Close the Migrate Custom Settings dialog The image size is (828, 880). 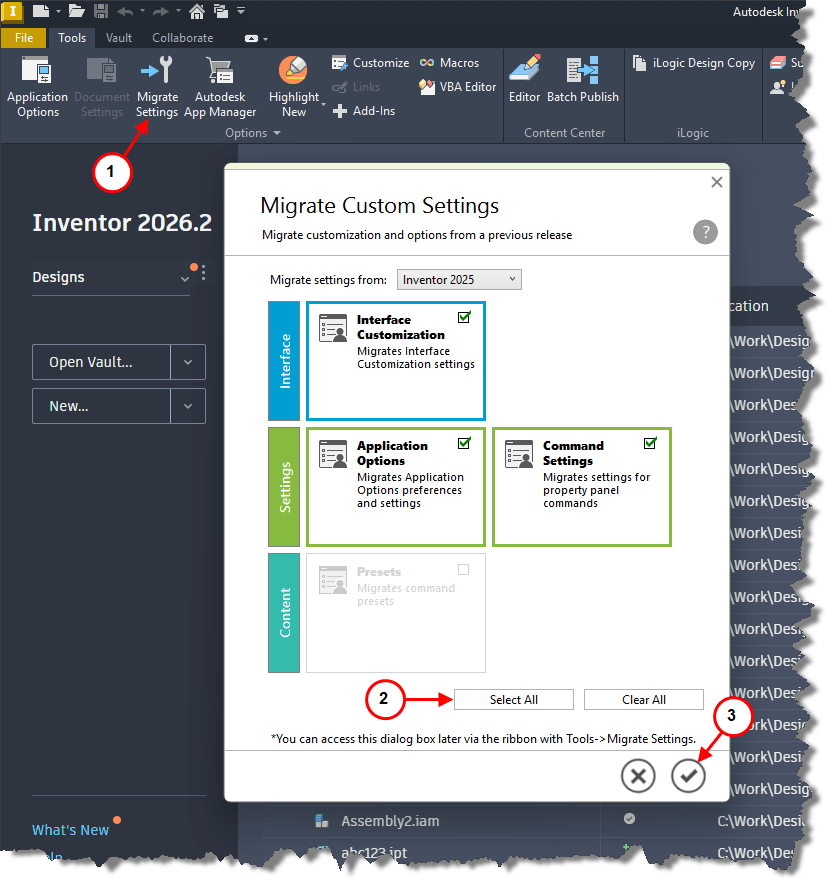click(x=716, y=182)
